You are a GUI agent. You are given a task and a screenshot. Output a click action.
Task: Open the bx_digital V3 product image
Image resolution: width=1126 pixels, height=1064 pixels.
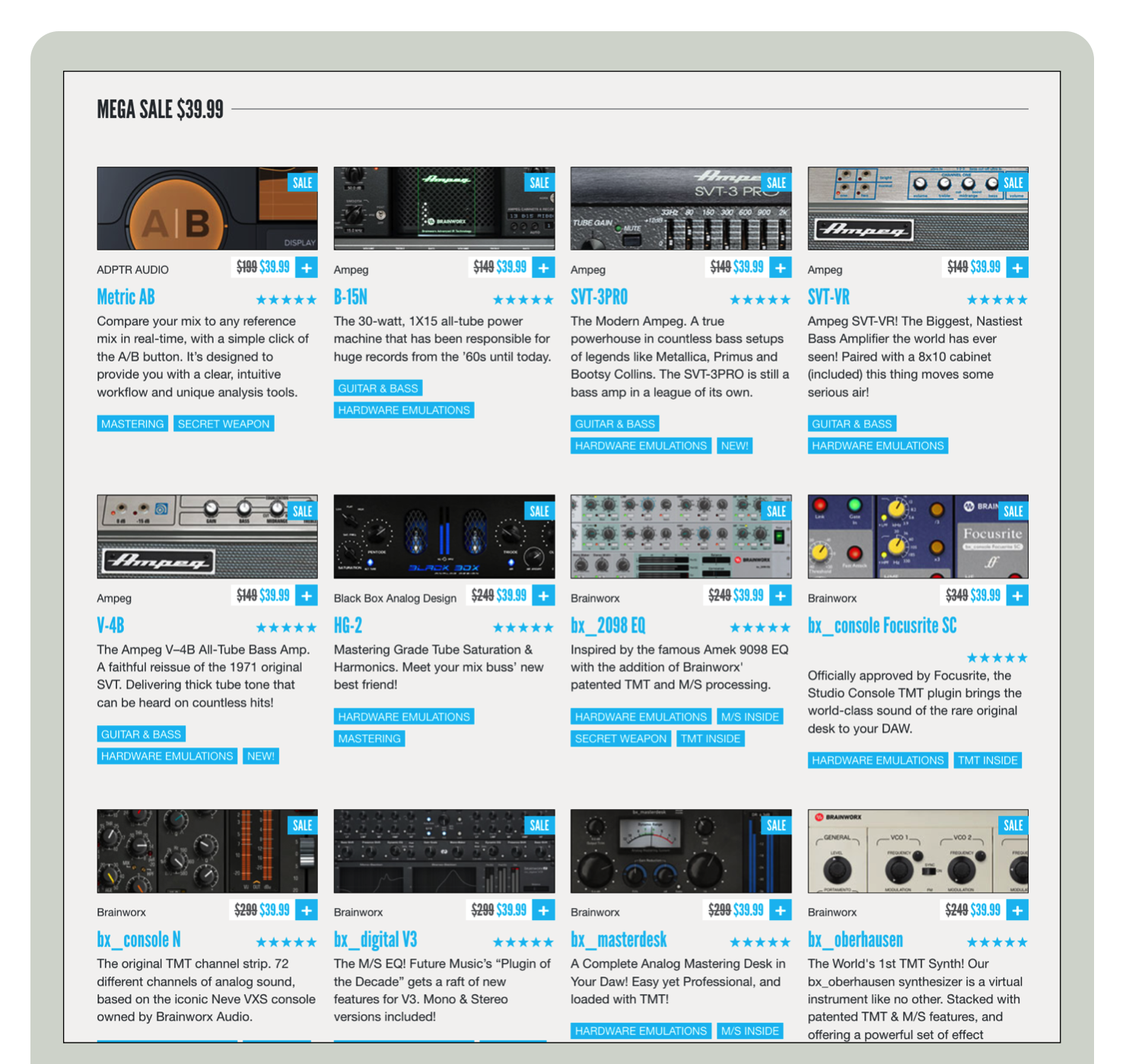click(x=444, y=851)
